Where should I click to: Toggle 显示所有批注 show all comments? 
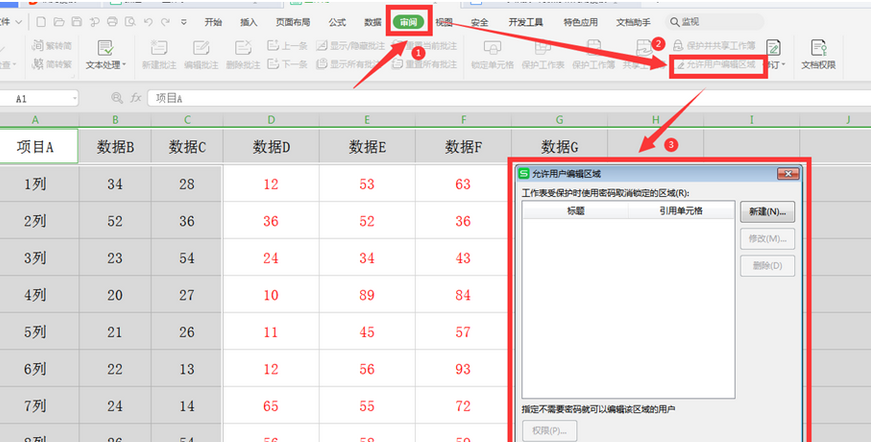click(x=348, y=64)
